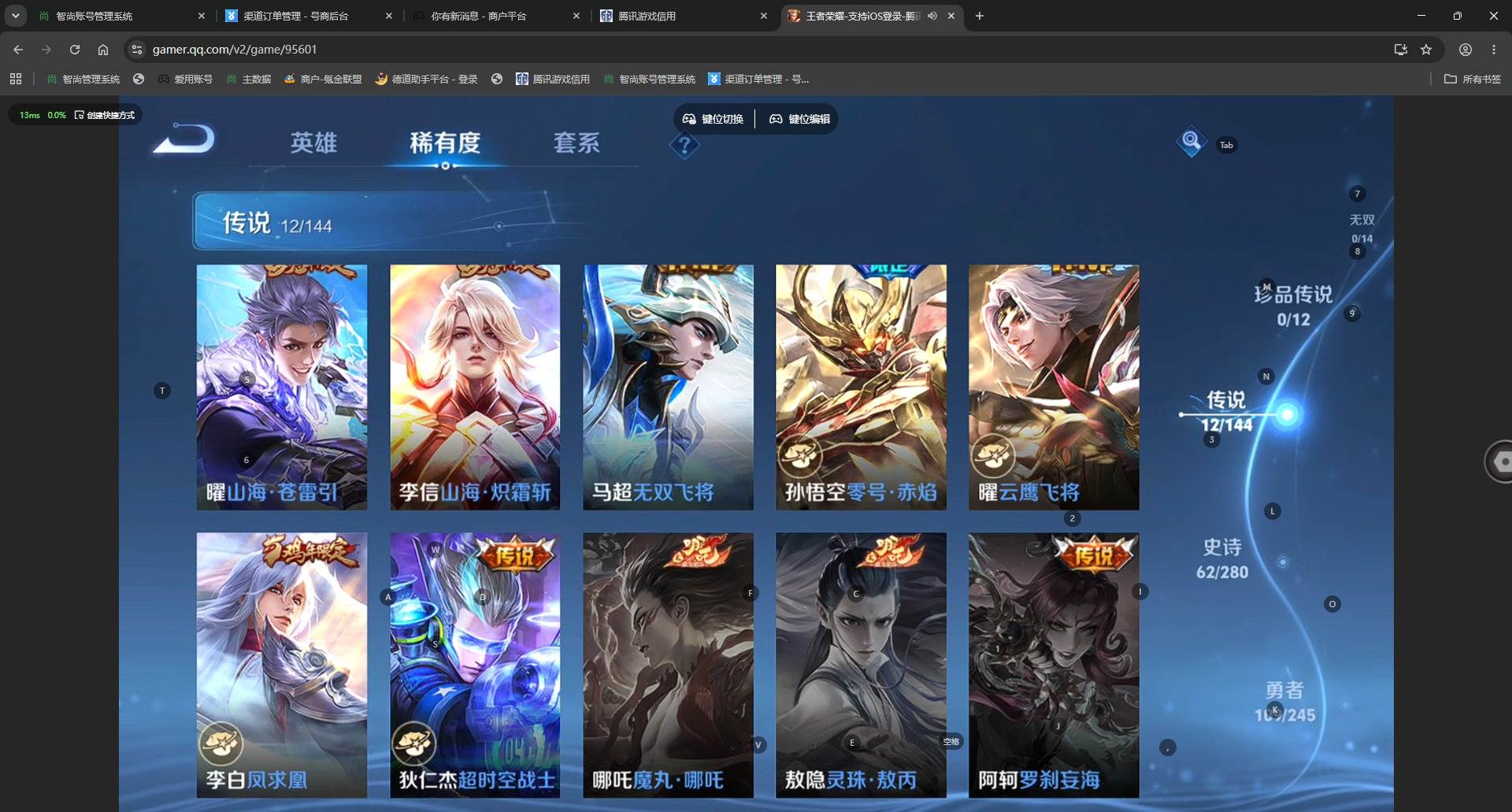Select 勇者 rarity category
Viewport: 1512px width, 812px height.
1284,702
